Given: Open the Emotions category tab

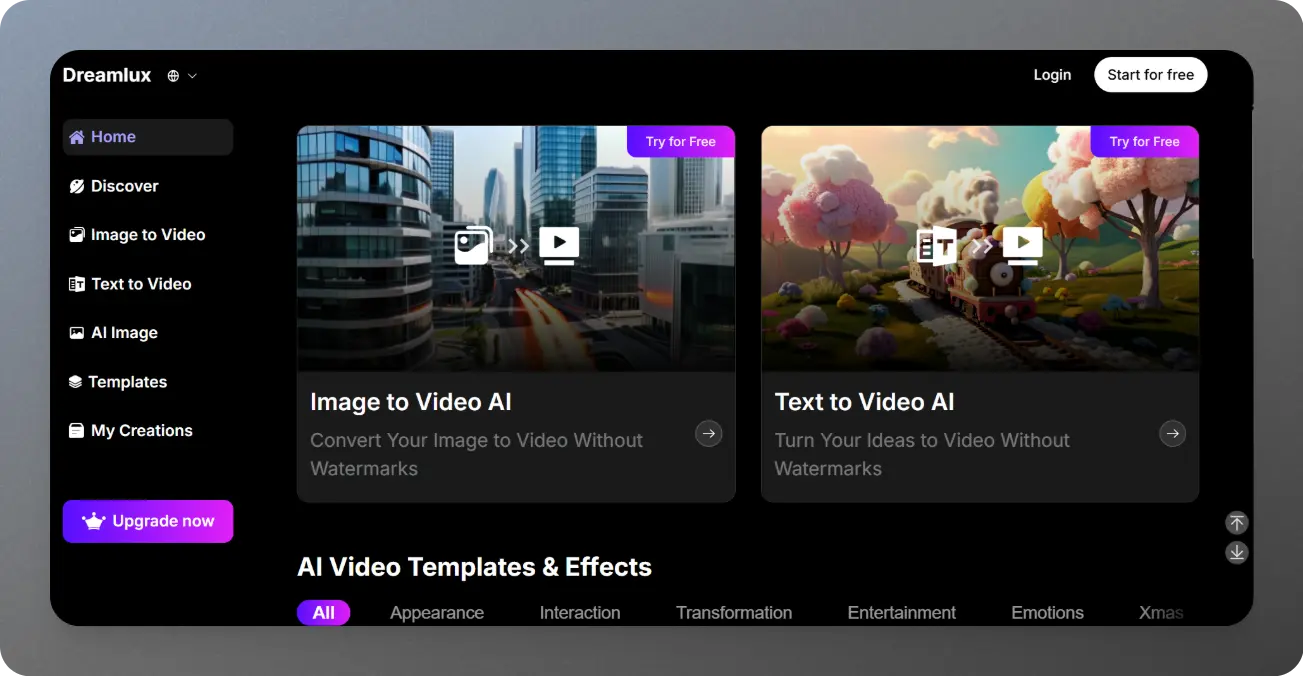Looking at the screenshot, I should [x=1047, y=613].
